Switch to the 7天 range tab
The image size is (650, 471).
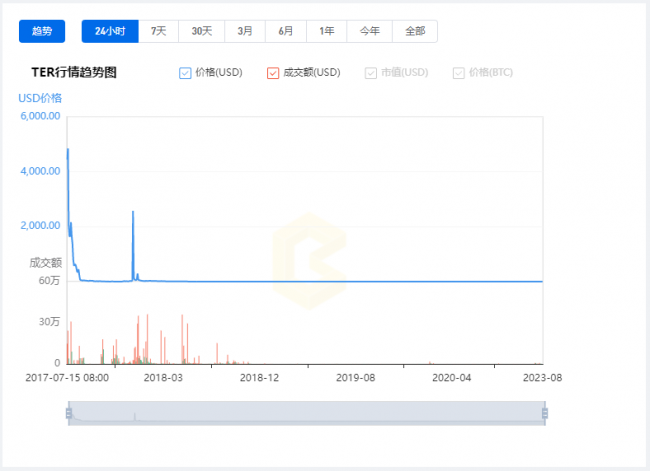coord(158,31)
